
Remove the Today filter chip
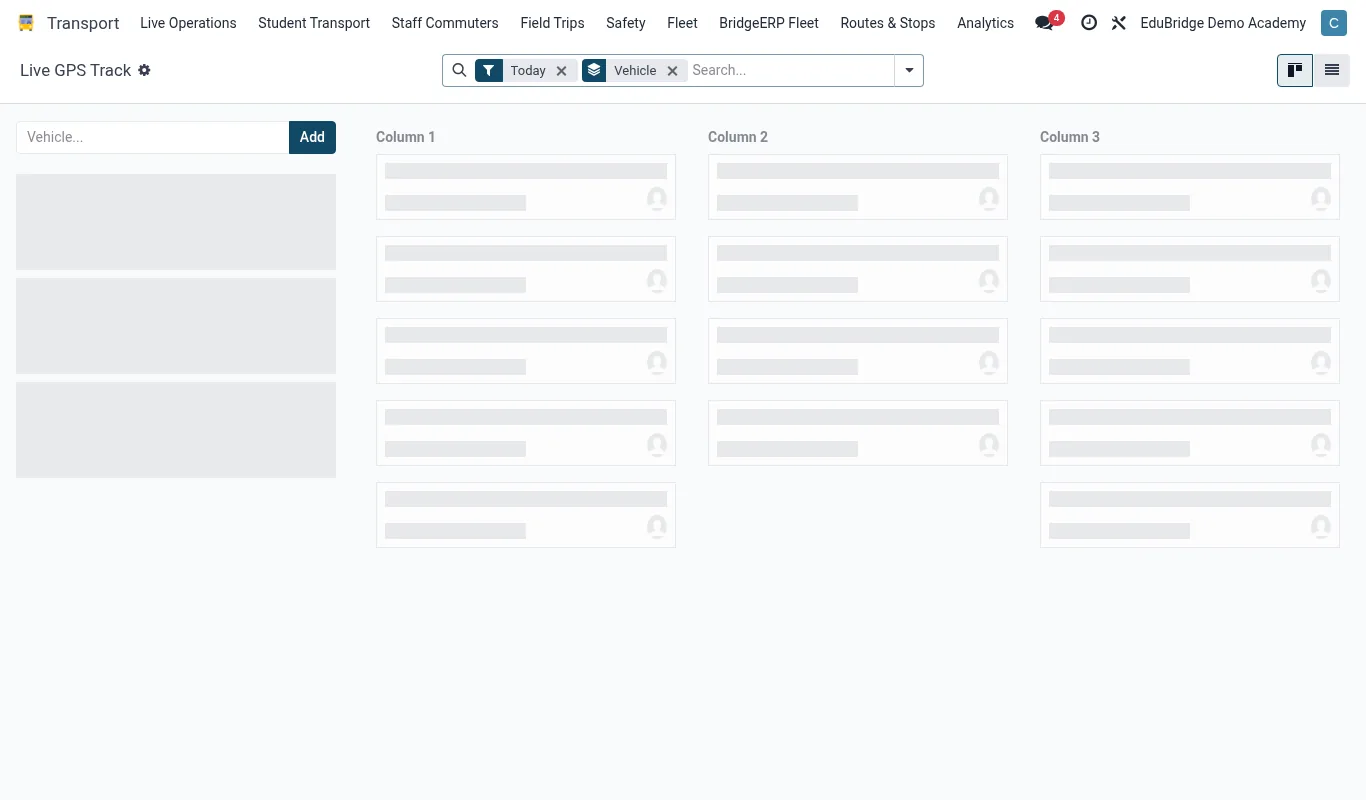tap(562, 71)
